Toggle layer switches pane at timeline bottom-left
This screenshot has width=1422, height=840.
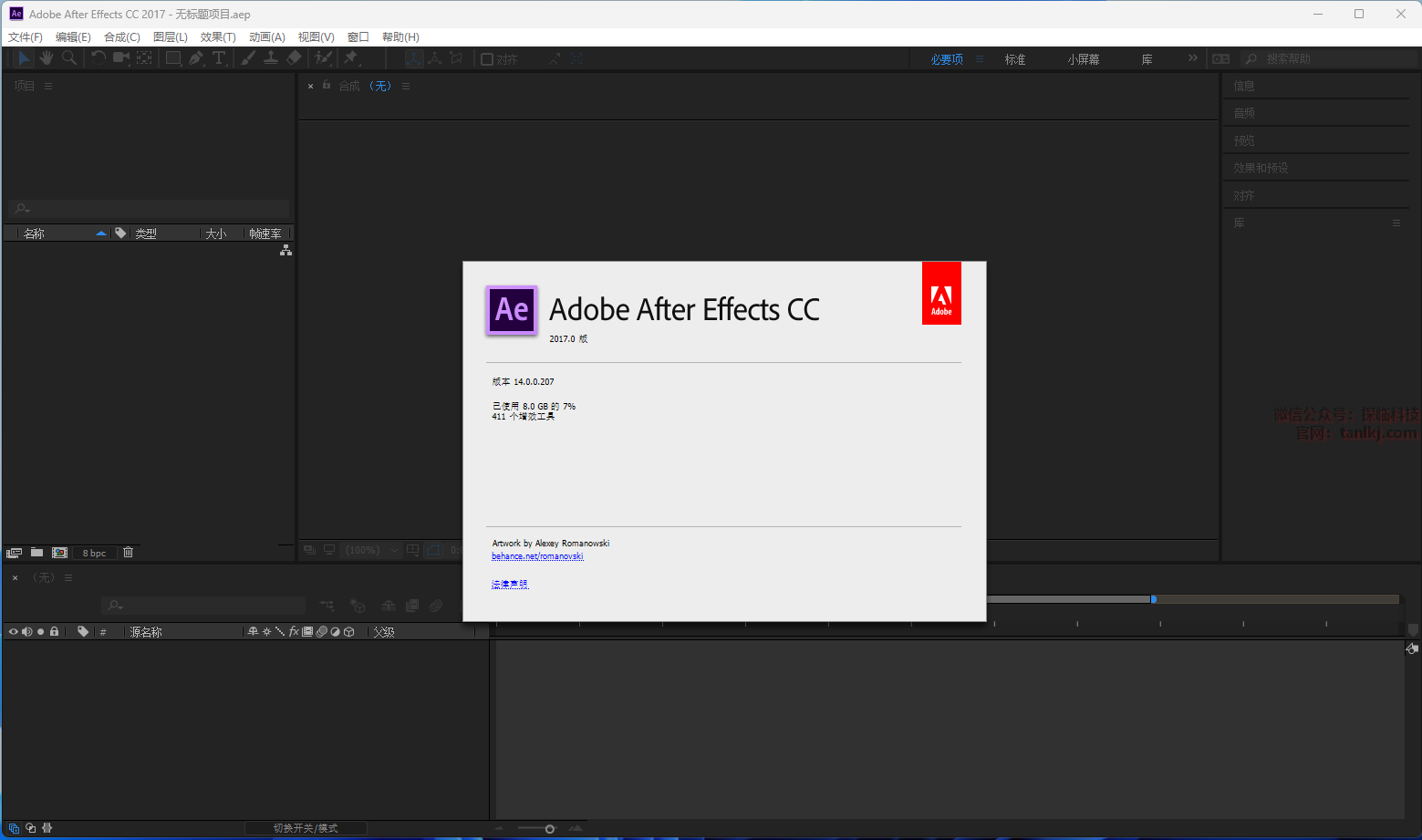click(x=14, y=828)
